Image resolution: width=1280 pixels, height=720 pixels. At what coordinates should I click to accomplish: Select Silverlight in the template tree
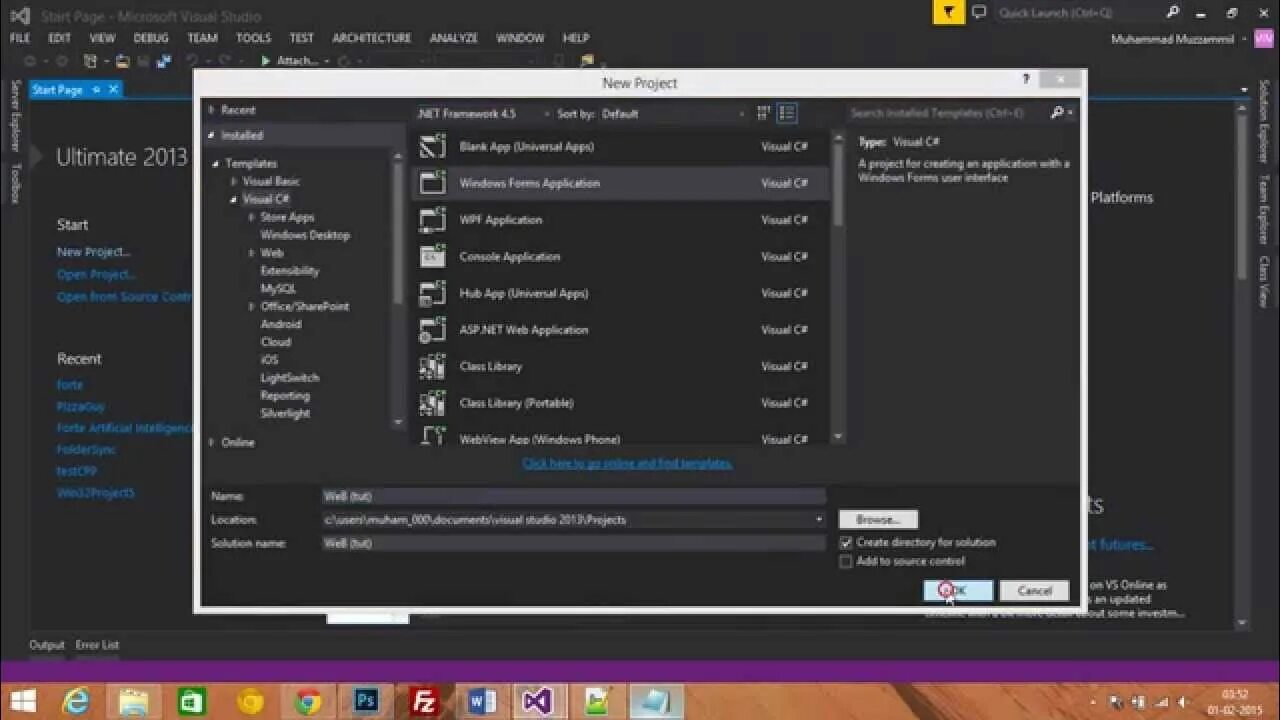click(x=285, y=413)
